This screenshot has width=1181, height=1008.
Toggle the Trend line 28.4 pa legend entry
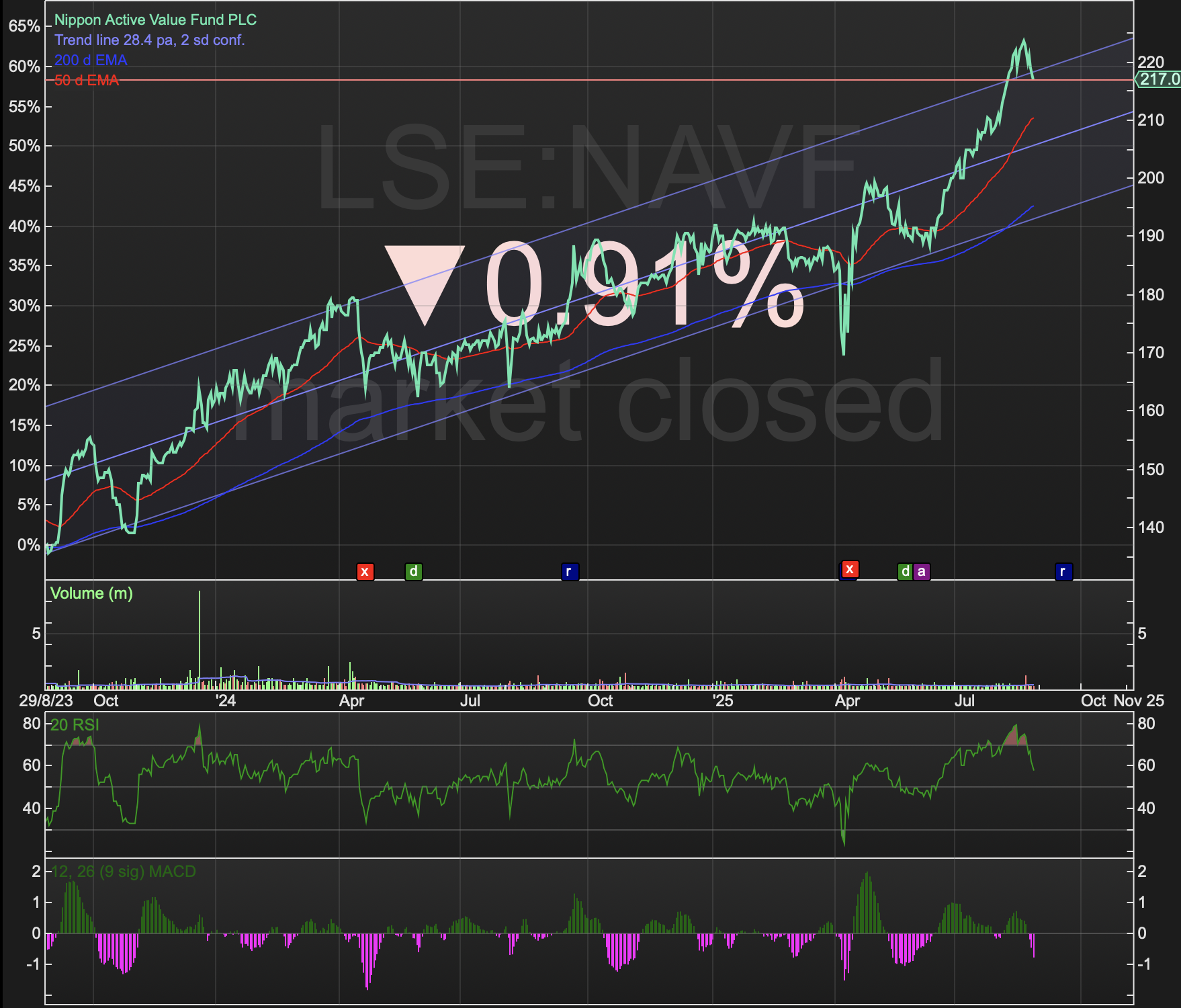[x=150, y=40]
